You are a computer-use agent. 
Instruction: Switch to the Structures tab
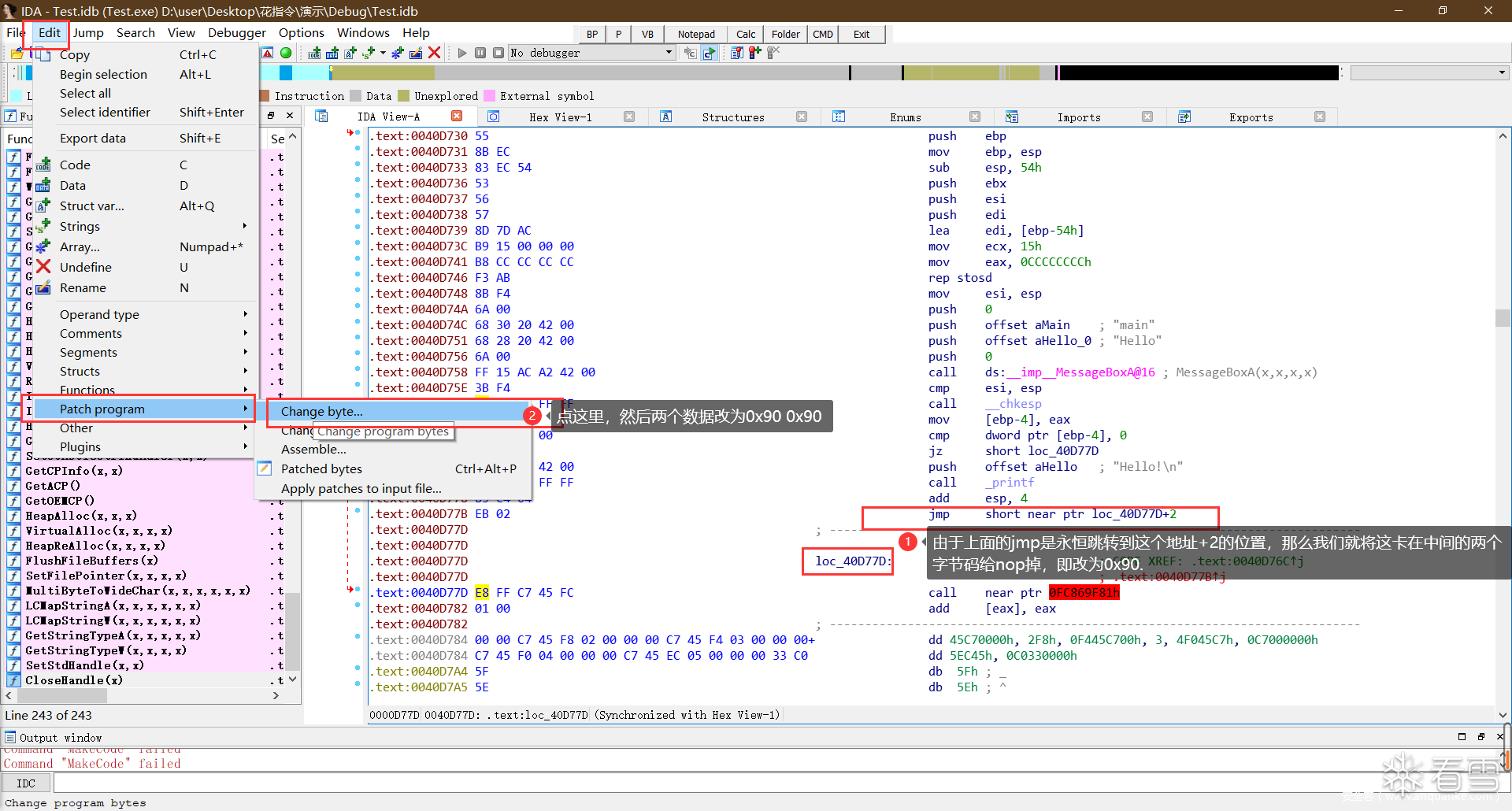[x=733, y=117]
